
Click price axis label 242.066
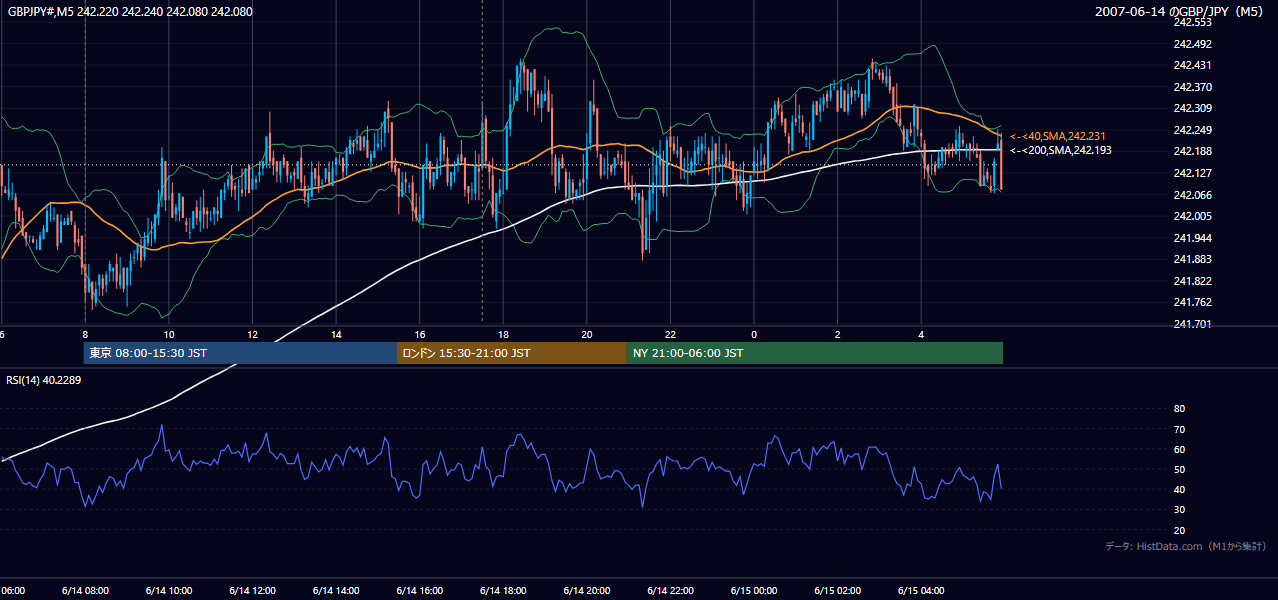(1192, 195)
